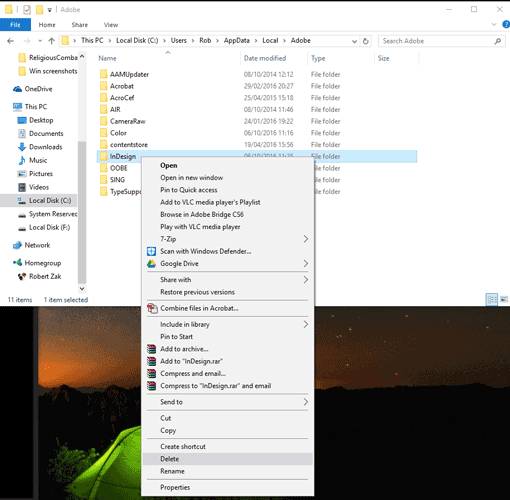Choose Delete from context menu
510x500 pixels.
228,459
